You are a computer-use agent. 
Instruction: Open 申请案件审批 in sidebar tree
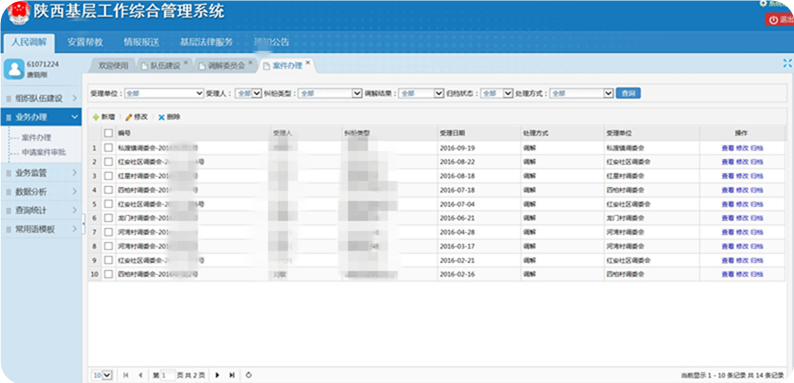coord(44,152)
